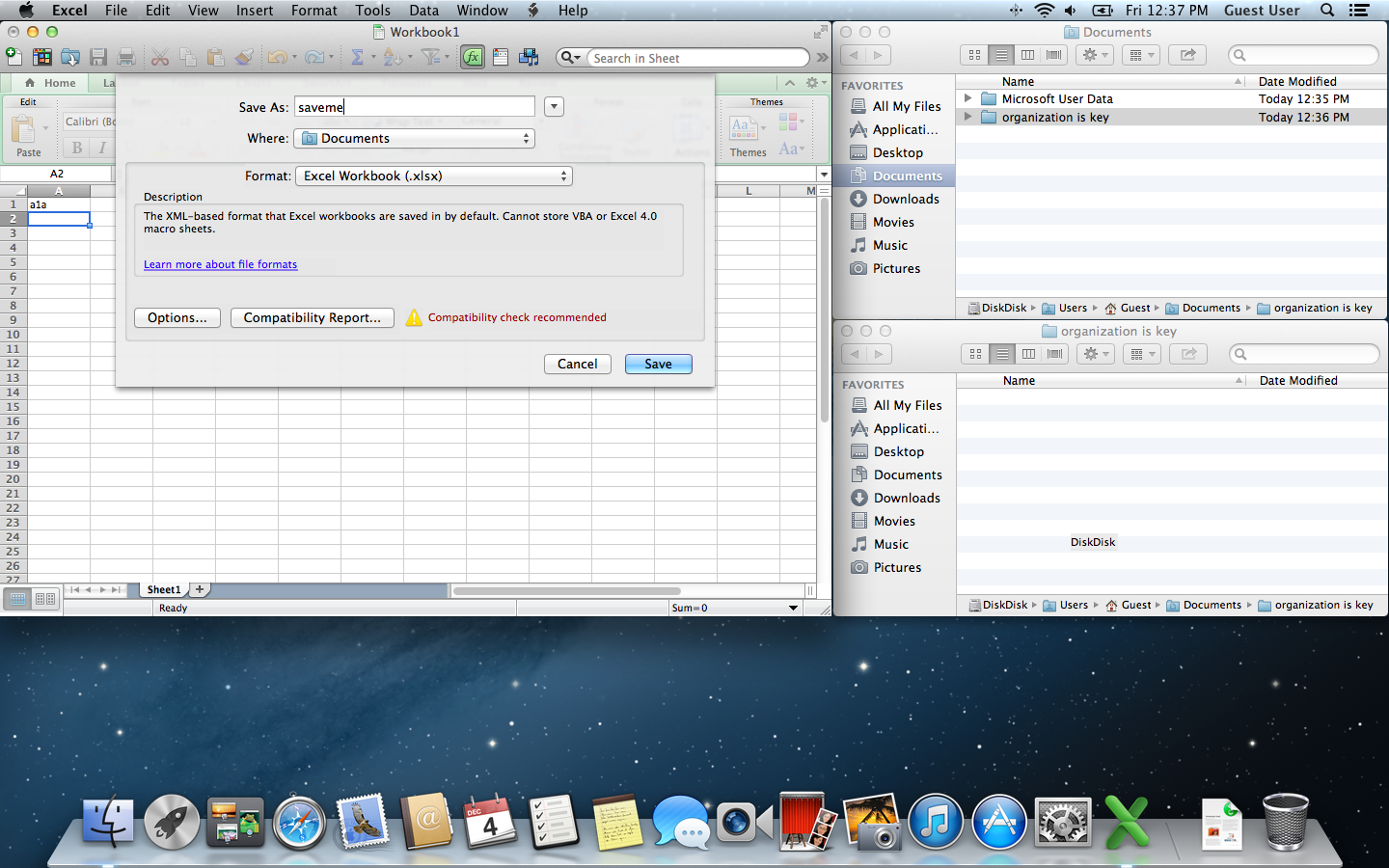Open Launchpad rocket icon in the Dock
Viewport: 1389px width, 868px height.
[172, 822]
